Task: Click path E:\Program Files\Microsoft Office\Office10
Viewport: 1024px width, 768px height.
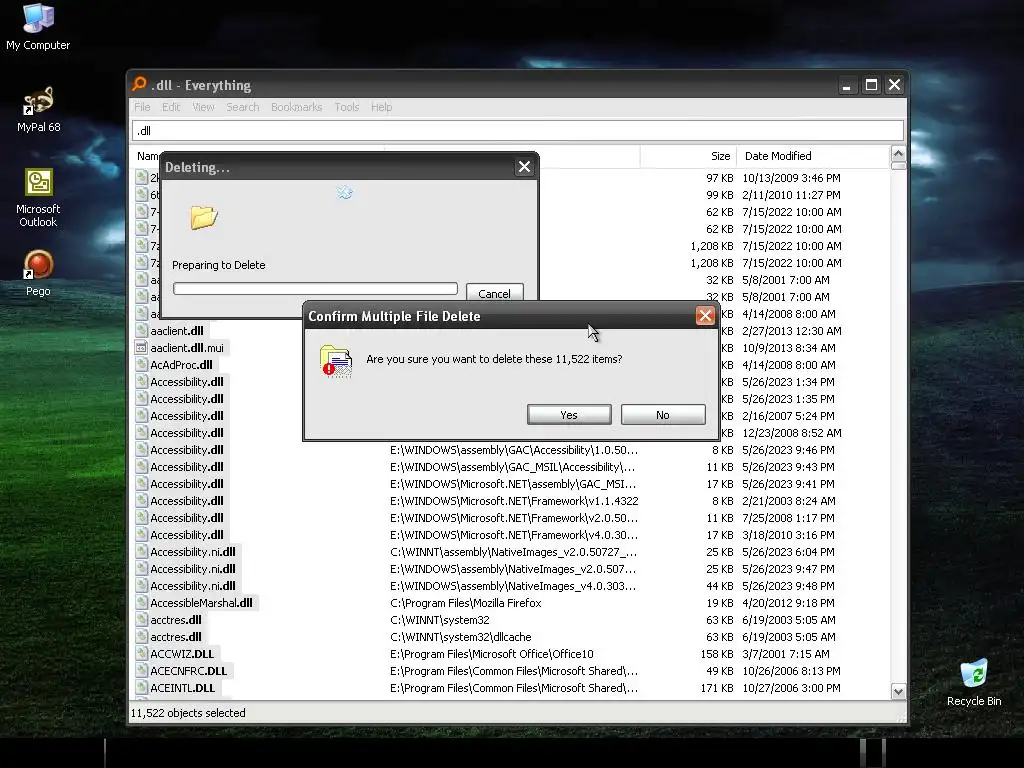Action: point(492,654)
